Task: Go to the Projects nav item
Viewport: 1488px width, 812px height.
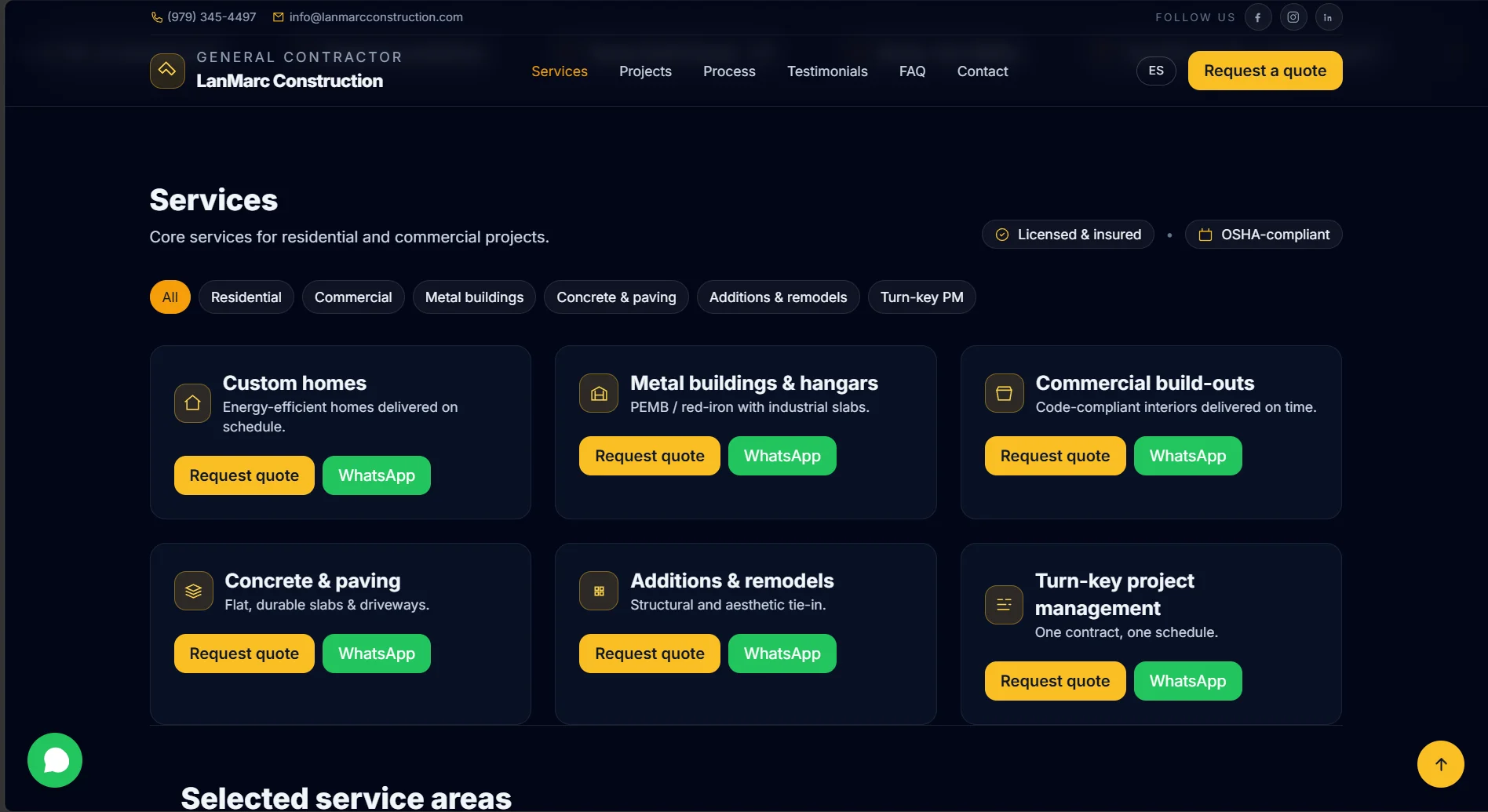Action: (x=645, y=71)
